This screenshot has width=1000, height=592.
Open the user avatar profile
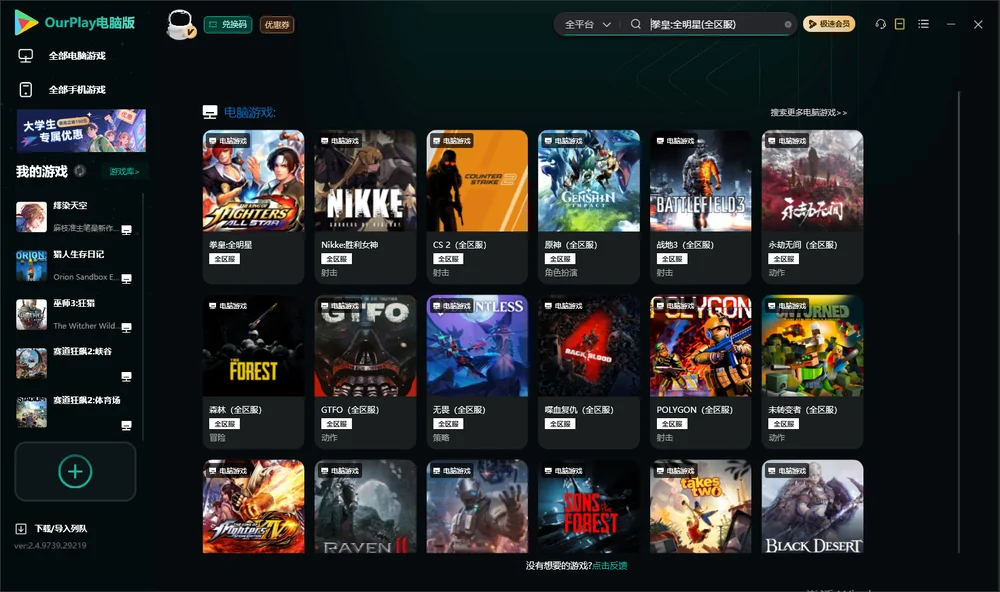(x=180, y=24)
